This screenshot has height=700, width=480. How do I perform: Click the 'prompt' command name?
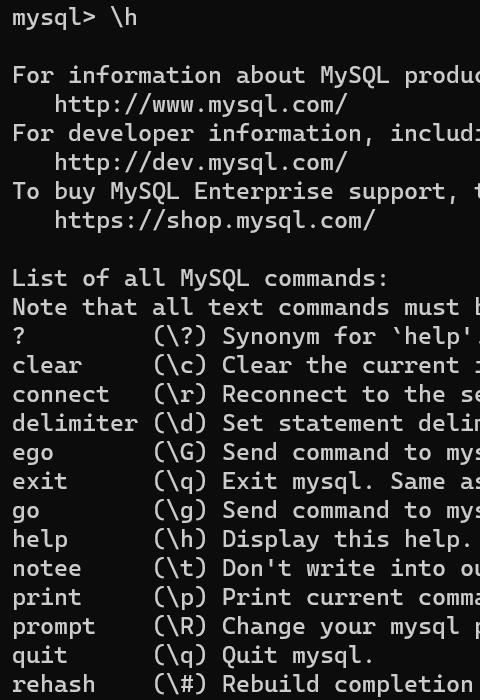[54, 627]
